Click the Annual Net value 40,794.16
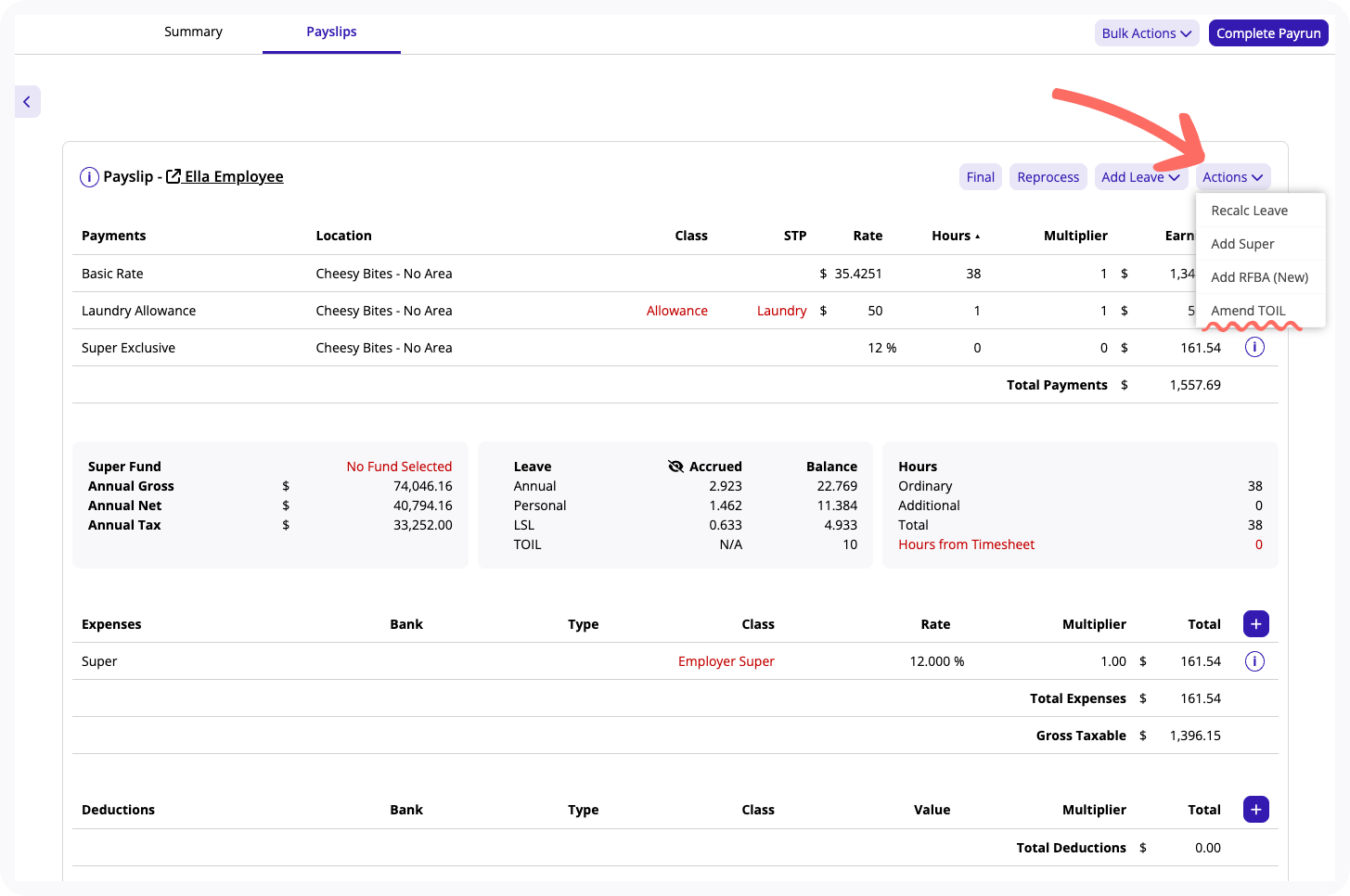This screenshot has width=1350, height=896. (x=423, y=506)
